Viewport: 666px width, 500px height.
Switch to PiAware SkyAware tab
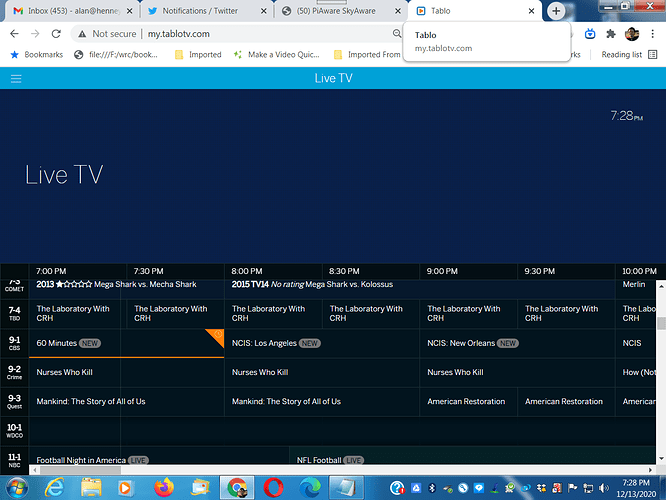336,11
